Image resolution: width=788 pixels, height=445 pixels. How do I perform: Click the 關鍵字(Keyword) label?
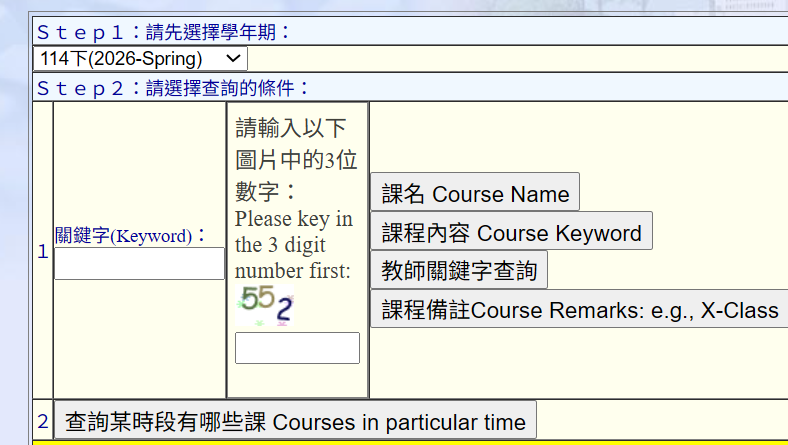[x=130, y=235]
